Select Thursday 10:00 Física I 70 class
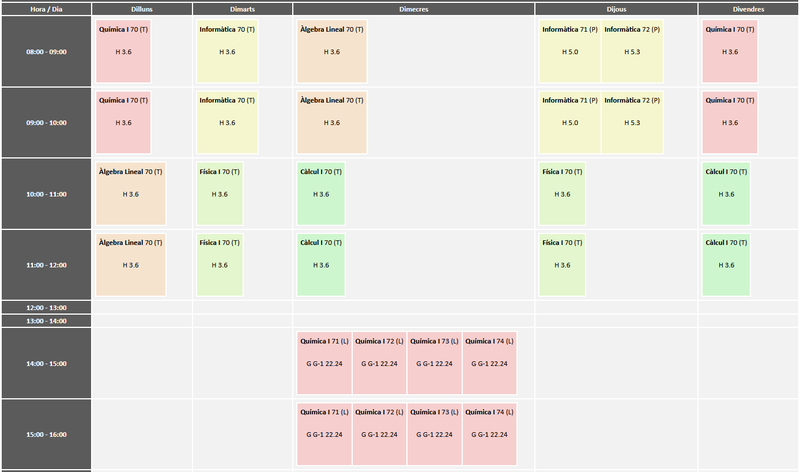Viewport: 800px width, 472px height. point(563,193)
